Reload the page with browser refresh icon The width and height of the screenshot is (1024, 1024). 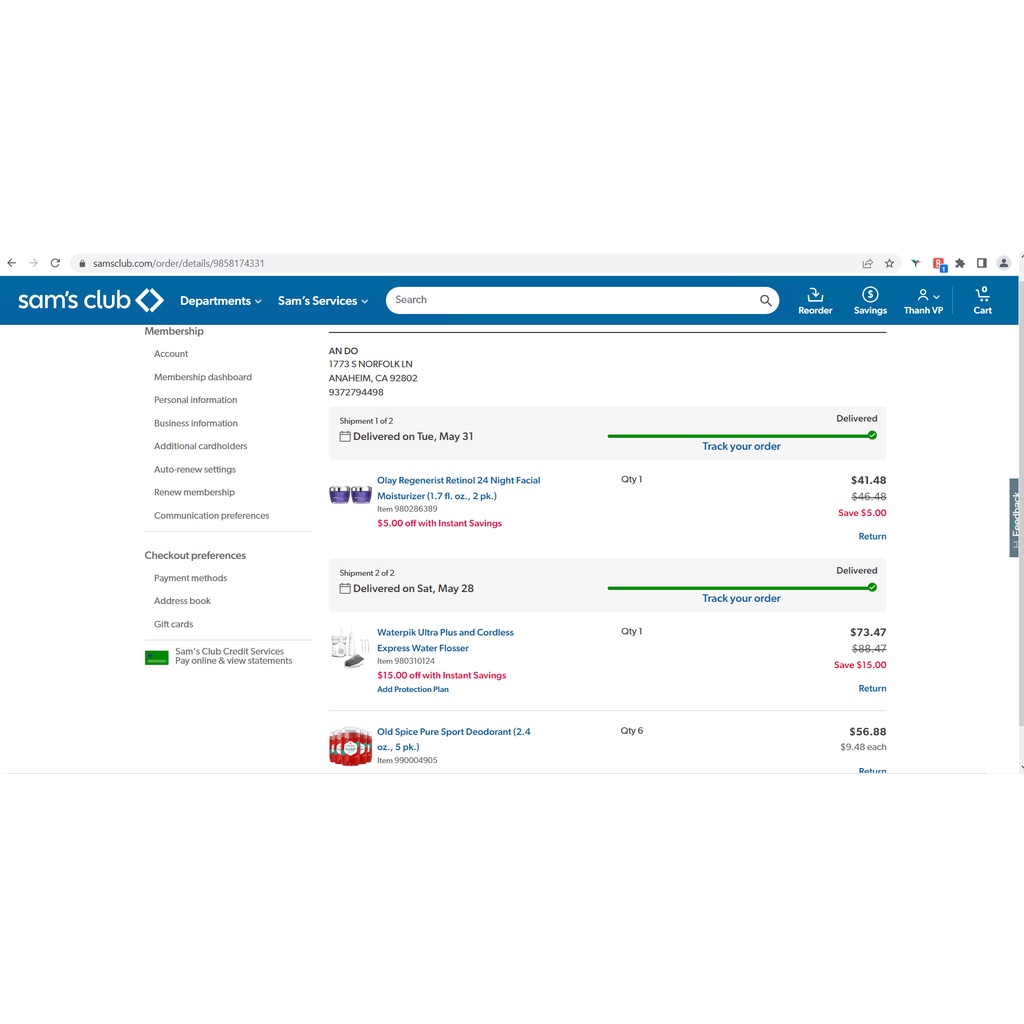tap(55, 263)
